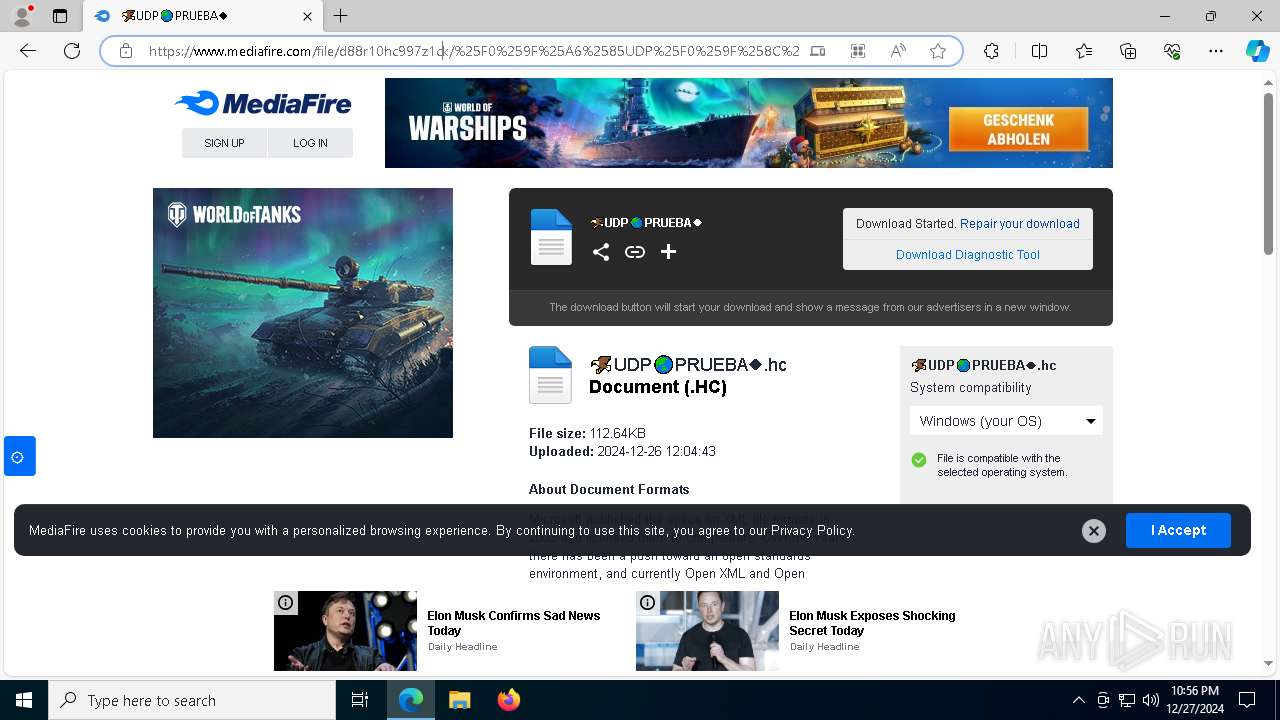Launch Firefox from the taskbar
This screenshot has width=1280, height=720.
pos(509,700)
